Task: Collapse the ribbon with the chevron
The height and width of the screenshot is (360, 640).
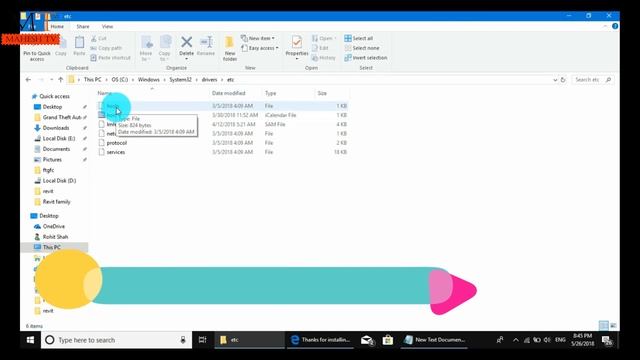Action: 604,27
